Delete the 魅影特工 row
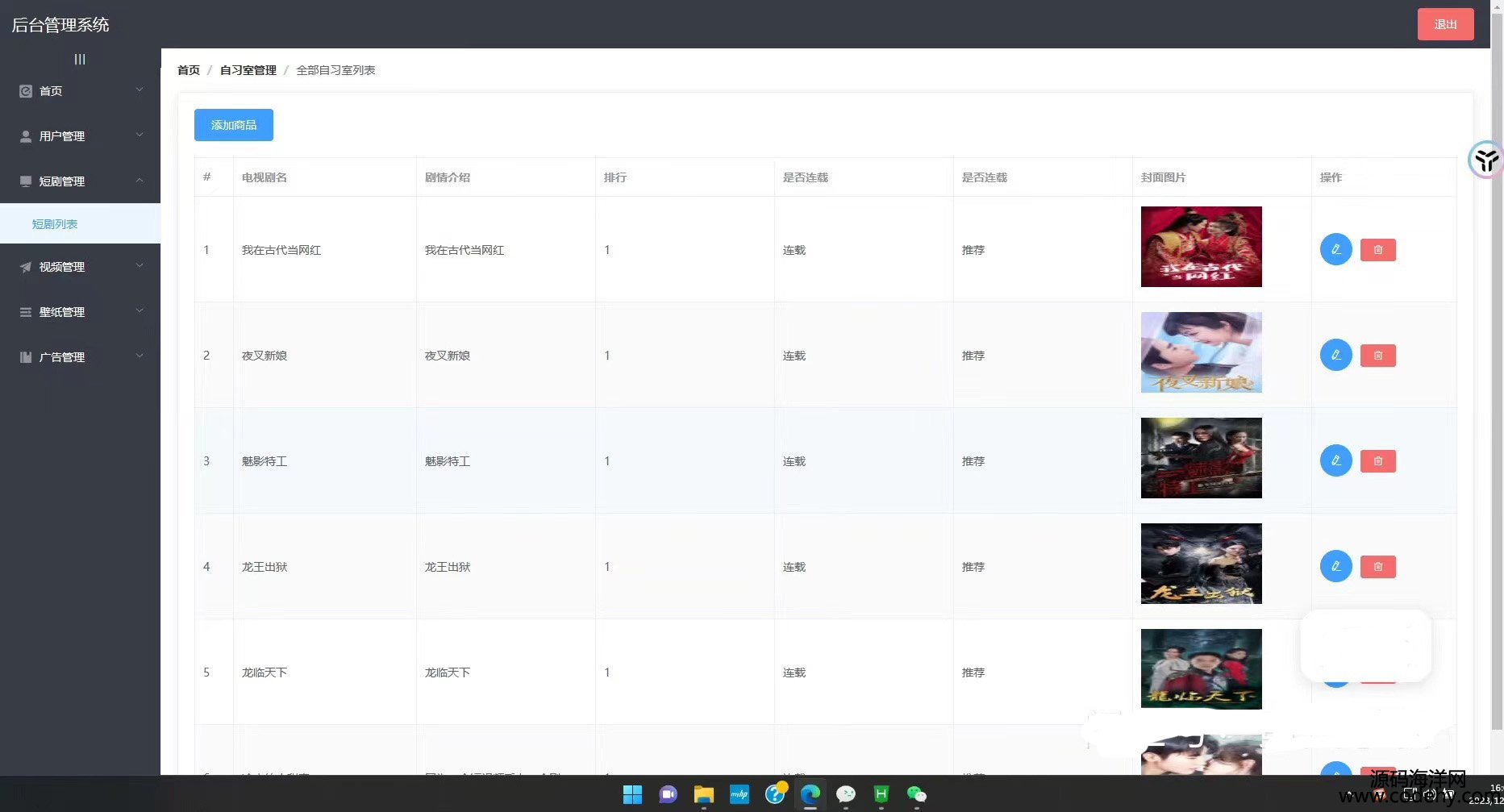Image resolution: width=1504 pixels, height=812 pixels. coord(1377,461)
